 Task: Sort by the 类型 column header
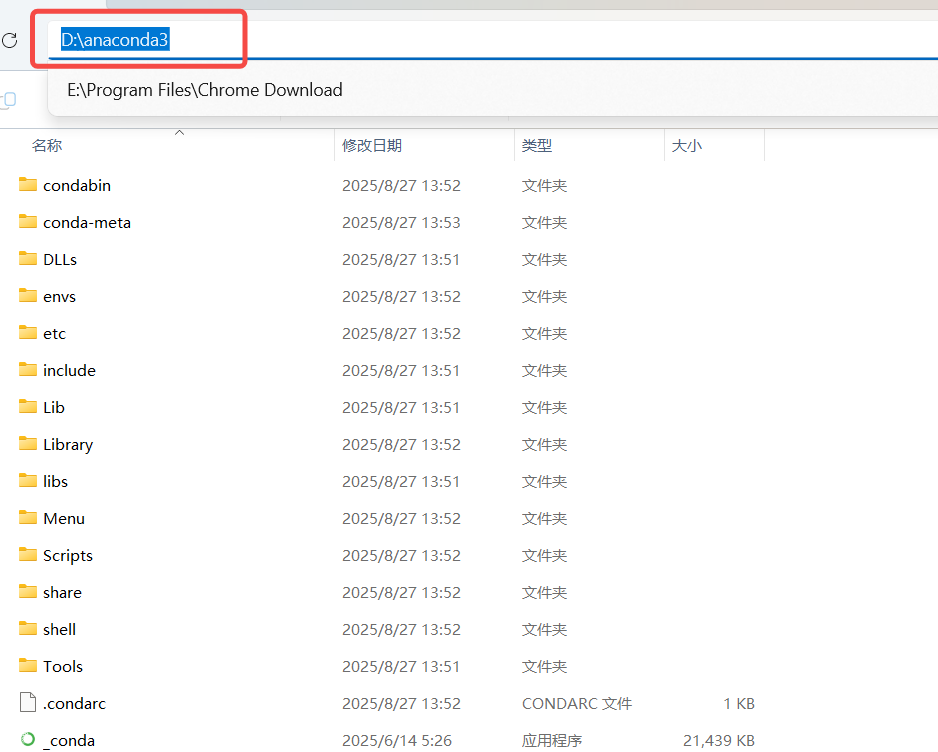pos(537,145)
